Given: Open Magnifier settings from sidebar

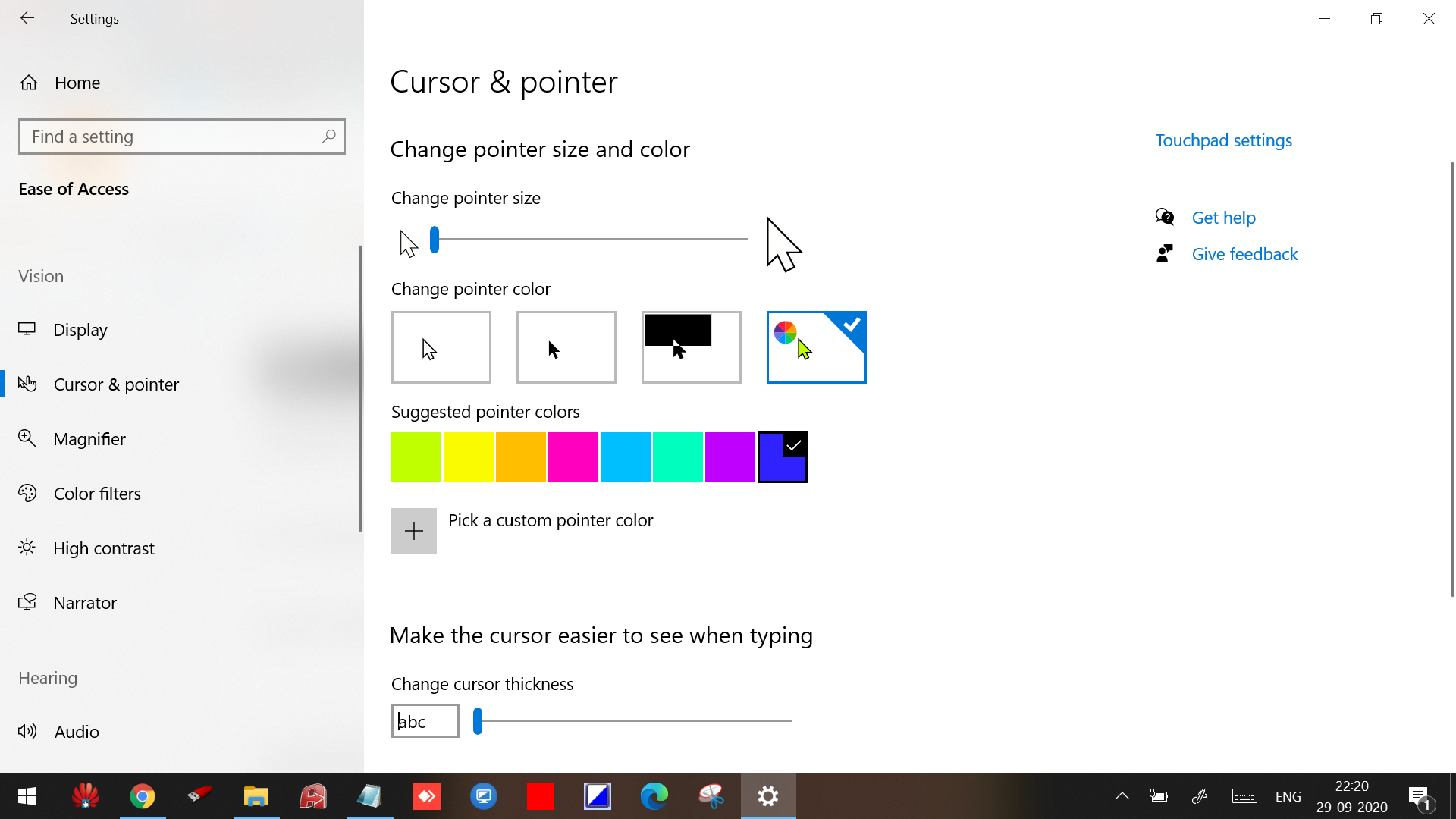Looking at the screenshot, I should click(89, 438).
